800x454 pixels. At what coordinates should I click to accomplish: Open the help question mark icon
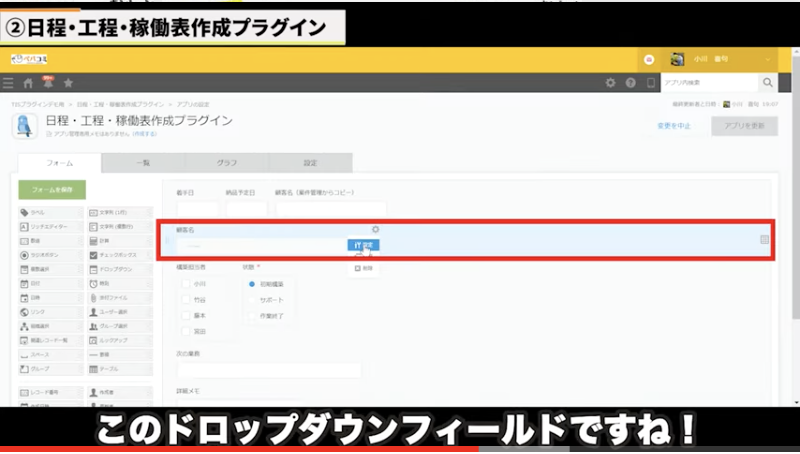click(632, 83)
